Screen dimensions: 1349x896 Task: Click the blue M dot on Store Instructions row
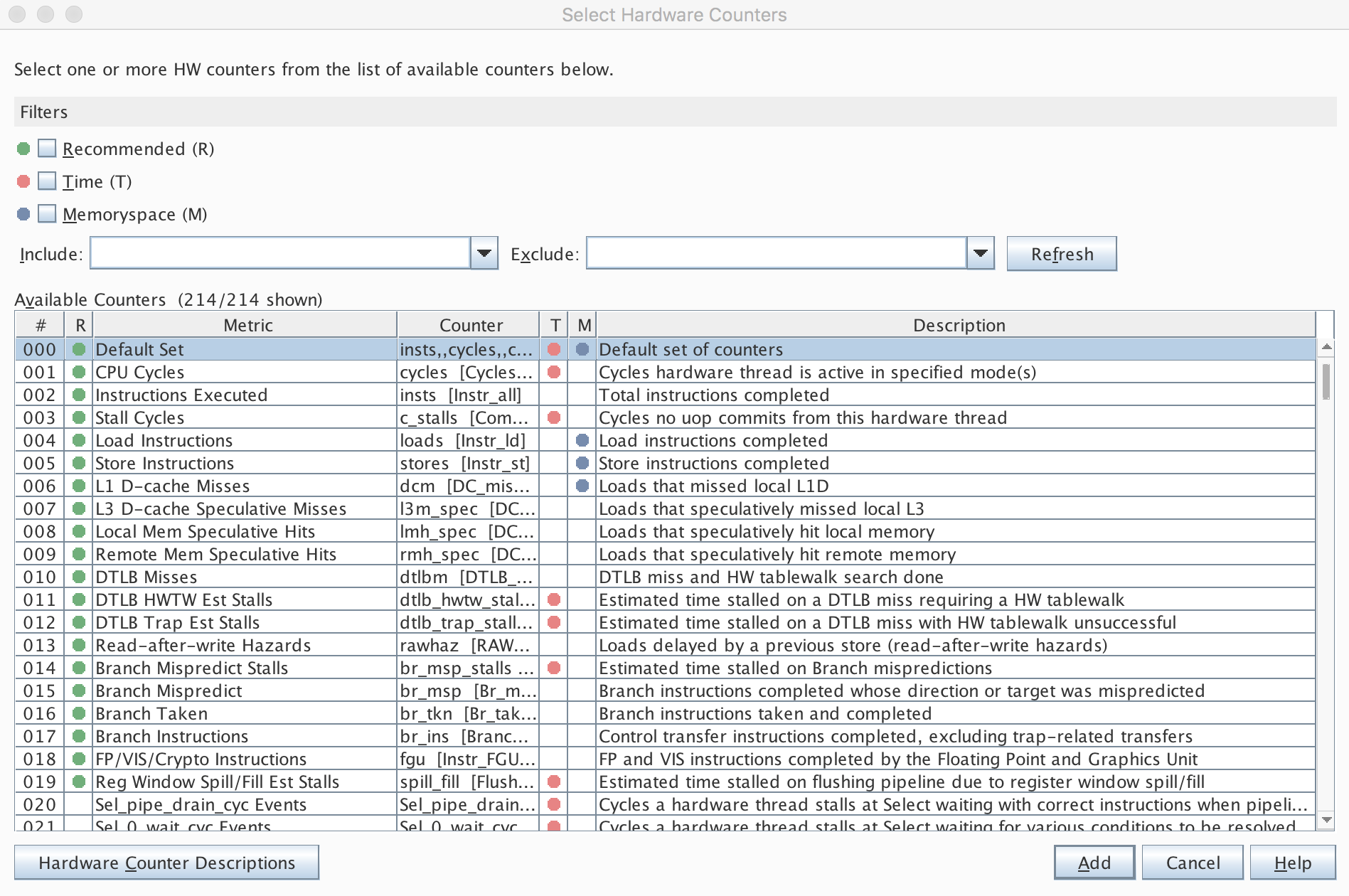pyautogui.click(x=583, y=463)
